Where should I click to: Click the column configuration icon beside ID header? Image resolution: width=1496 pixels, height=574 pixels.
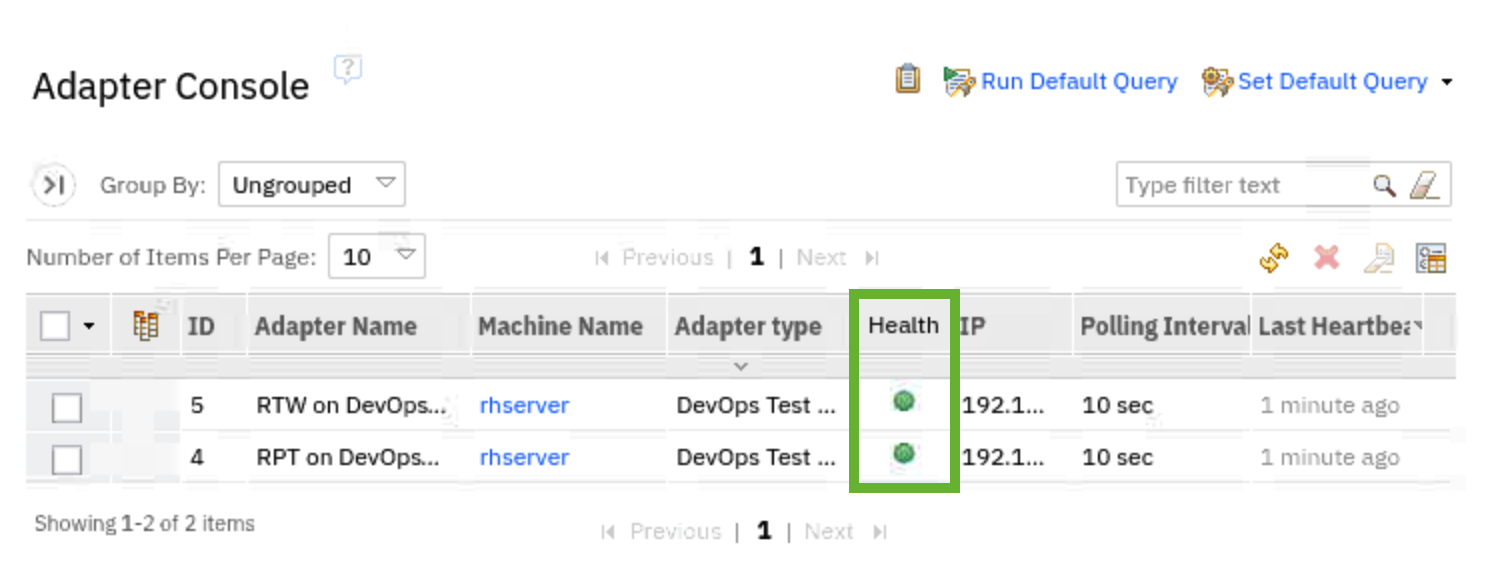click(146, 326)
